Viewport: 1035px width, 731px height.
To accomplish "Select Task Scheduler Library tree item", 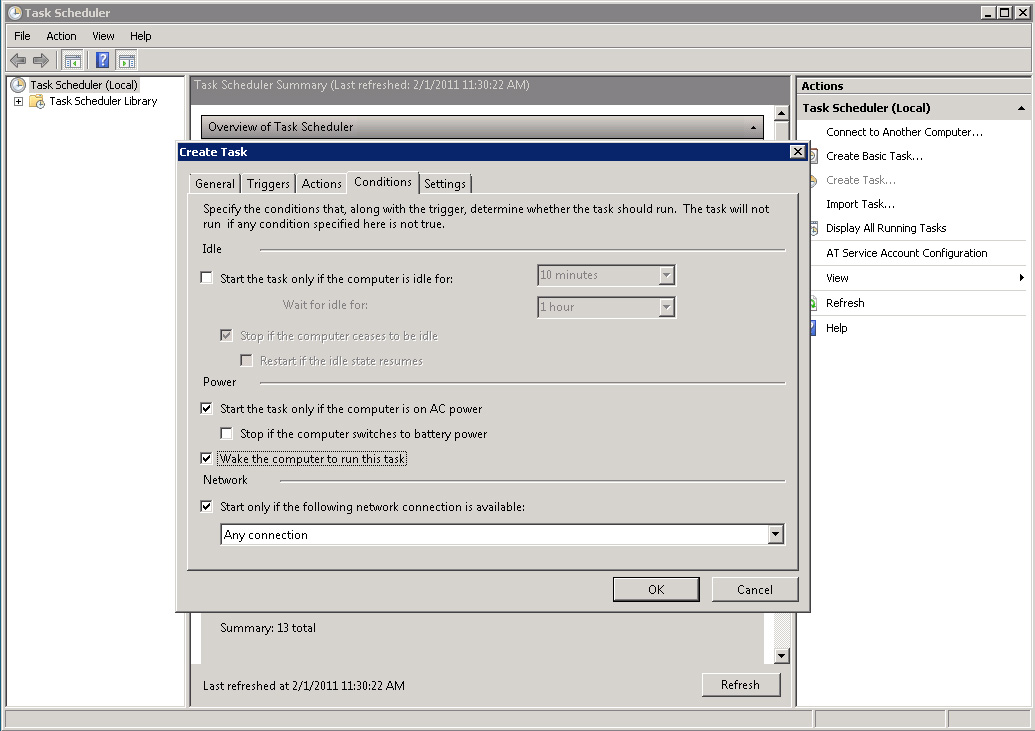I will click(103, 101).
